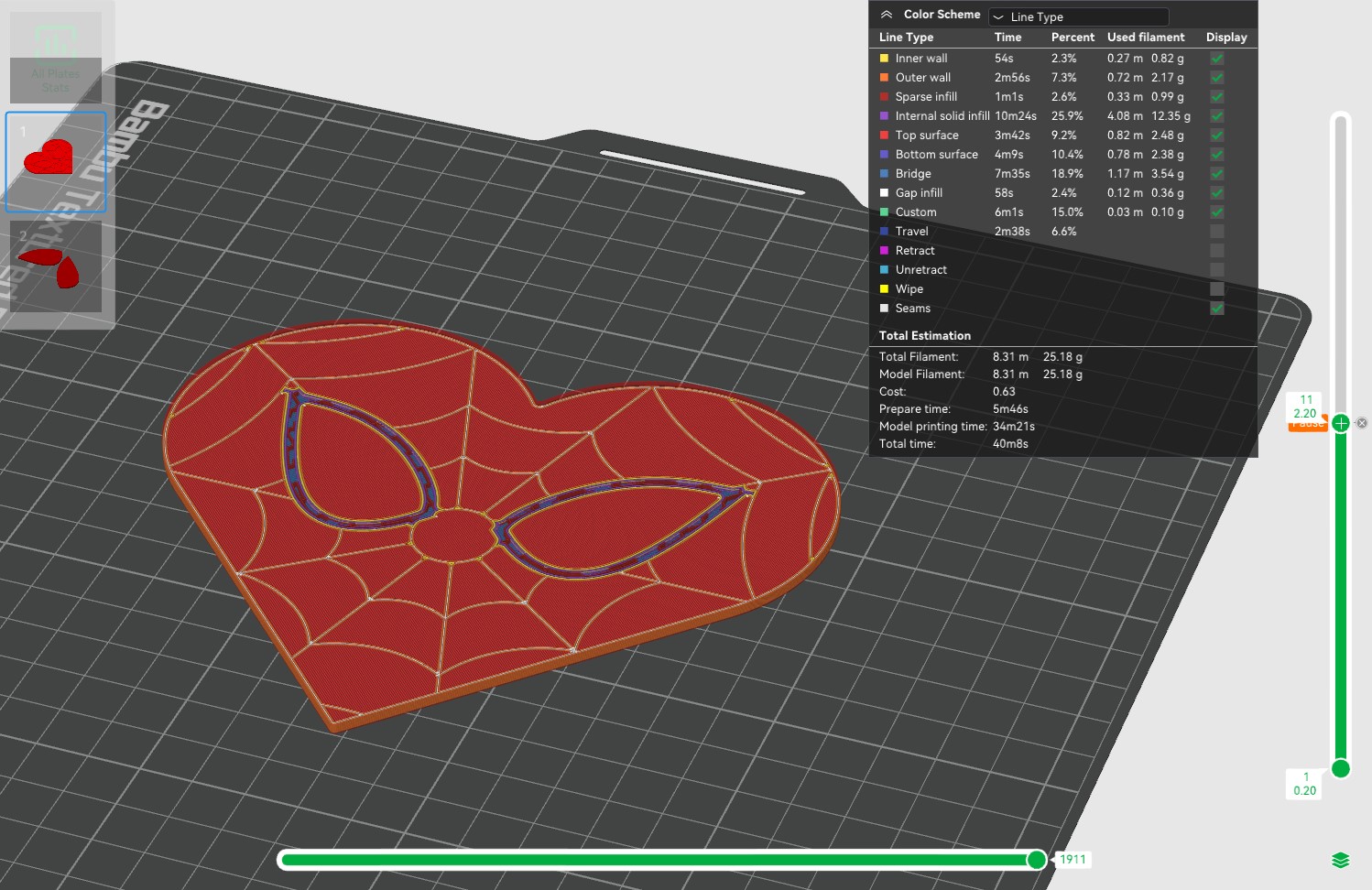Click the "Total Estimation" heading
Viewport: 1372px width, 890px height.
925,336
